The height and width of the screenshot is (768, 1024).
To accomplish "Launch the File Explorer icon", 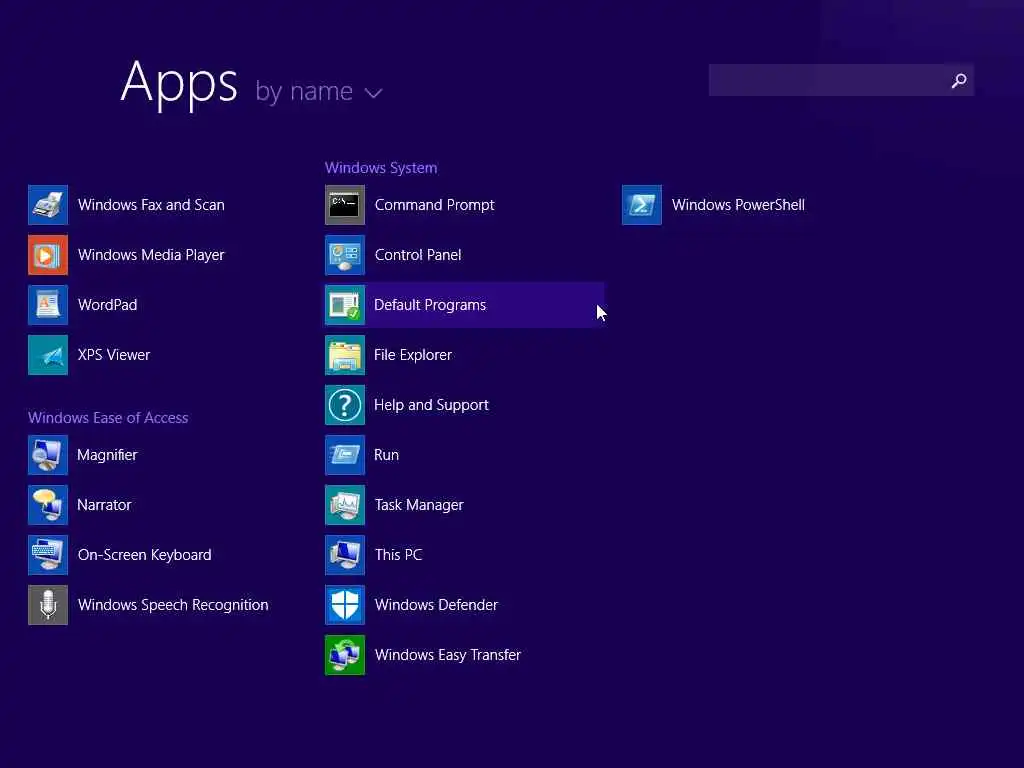I will (345, 355).
